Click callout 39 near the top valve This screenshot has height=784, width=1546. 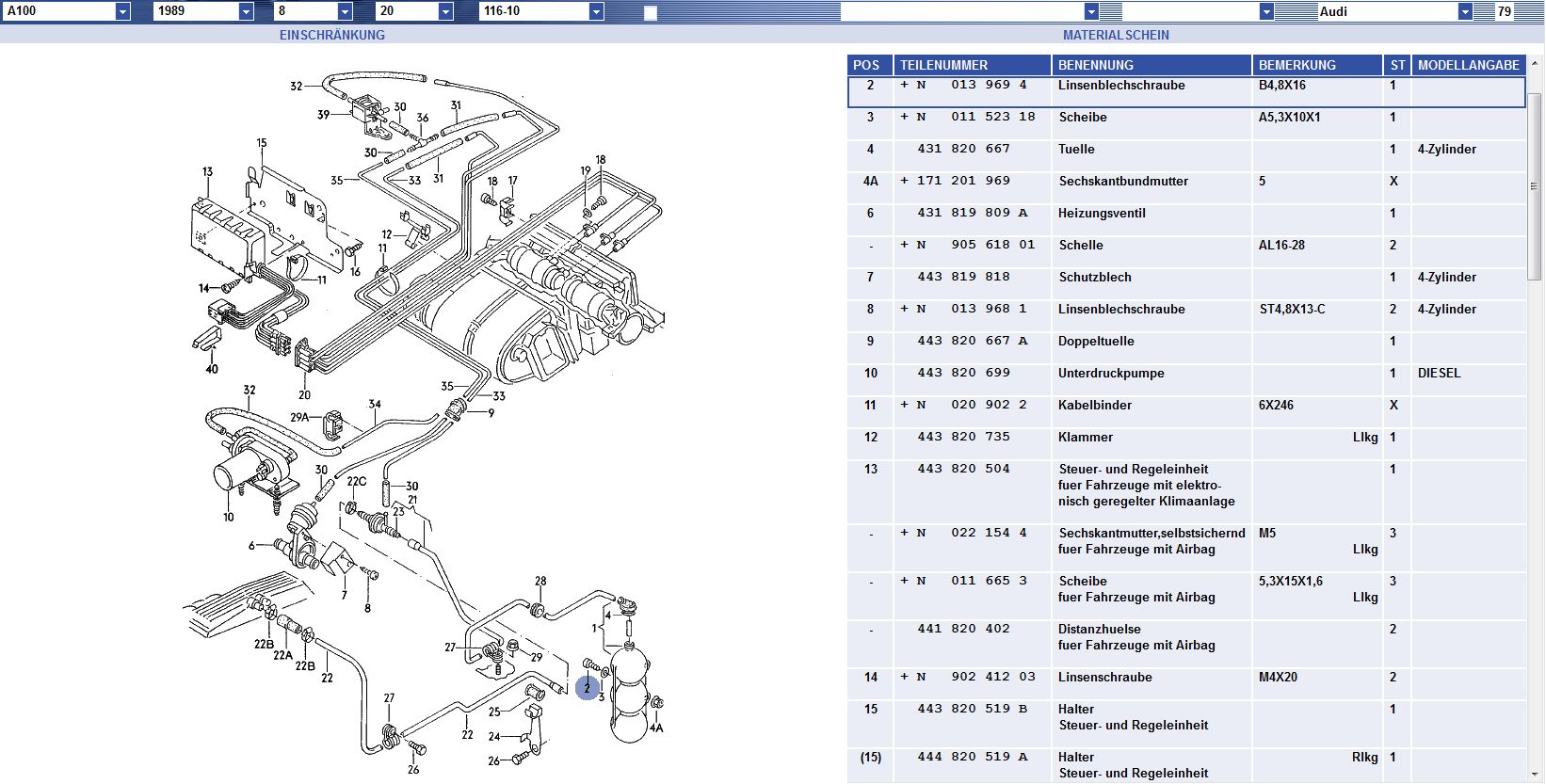(323, 115)
